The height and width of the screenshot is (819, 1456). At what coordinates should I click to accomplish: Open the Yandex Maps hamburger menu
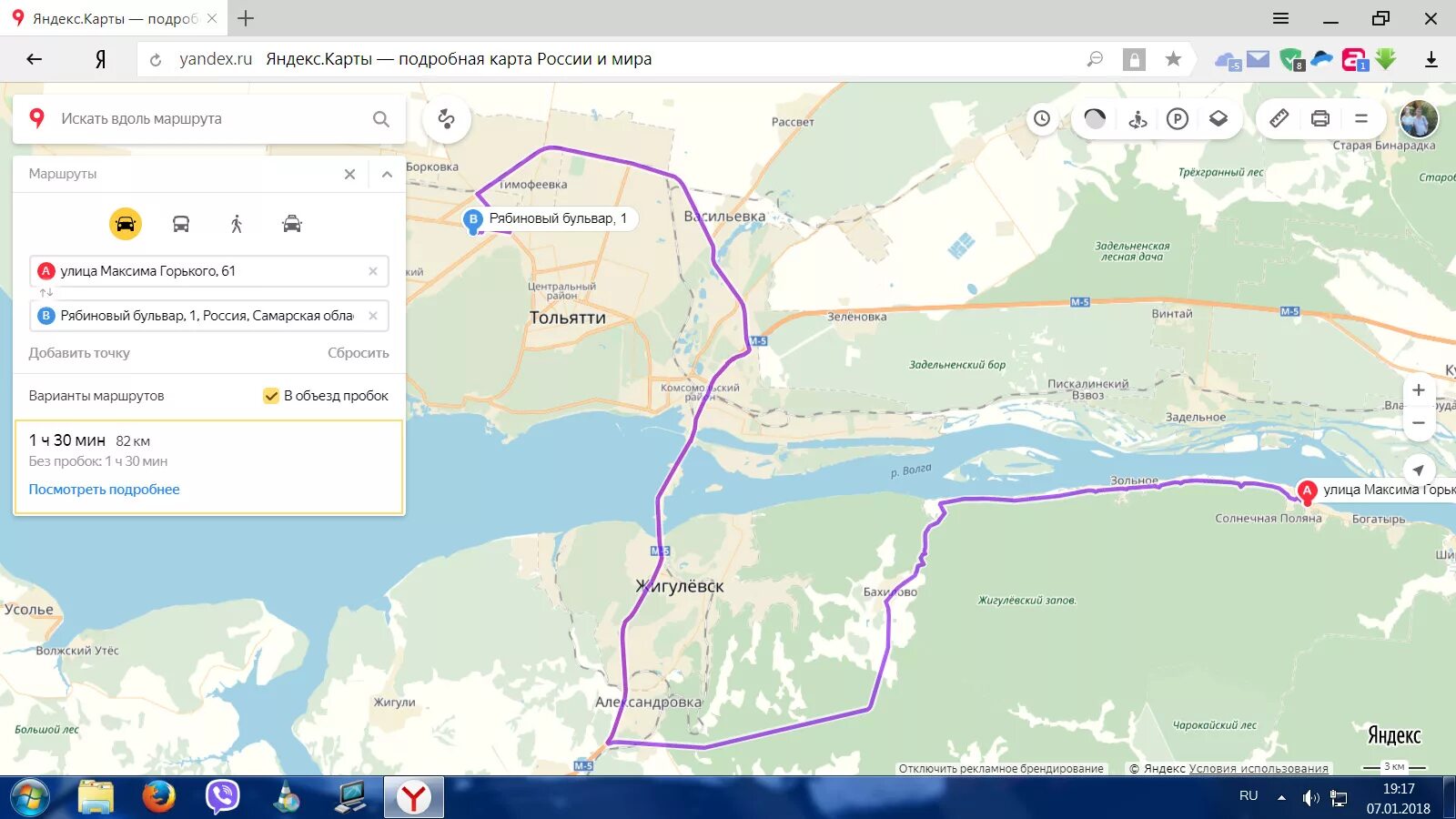pyautogui.click(x=1361, y=118)
